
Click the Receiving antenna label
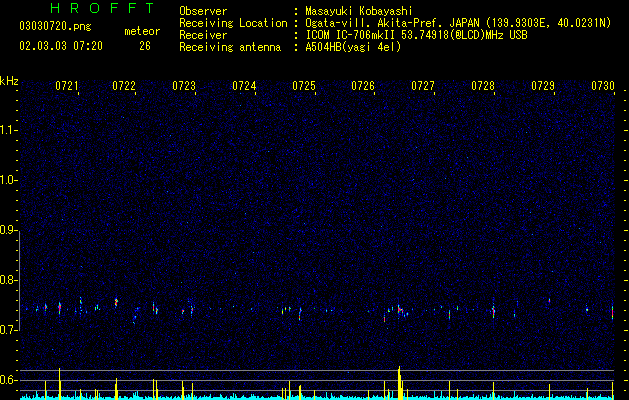coord(230,47)
